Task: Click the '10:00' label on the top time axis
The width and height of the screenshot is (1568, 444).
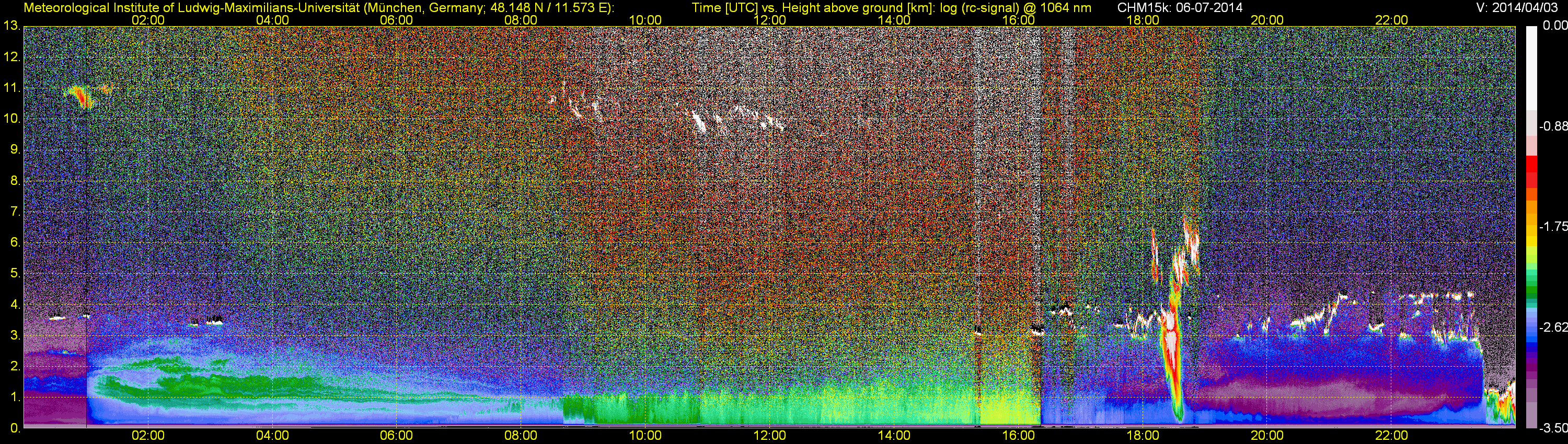Action: pyautogui.click(x=645, y=20)
